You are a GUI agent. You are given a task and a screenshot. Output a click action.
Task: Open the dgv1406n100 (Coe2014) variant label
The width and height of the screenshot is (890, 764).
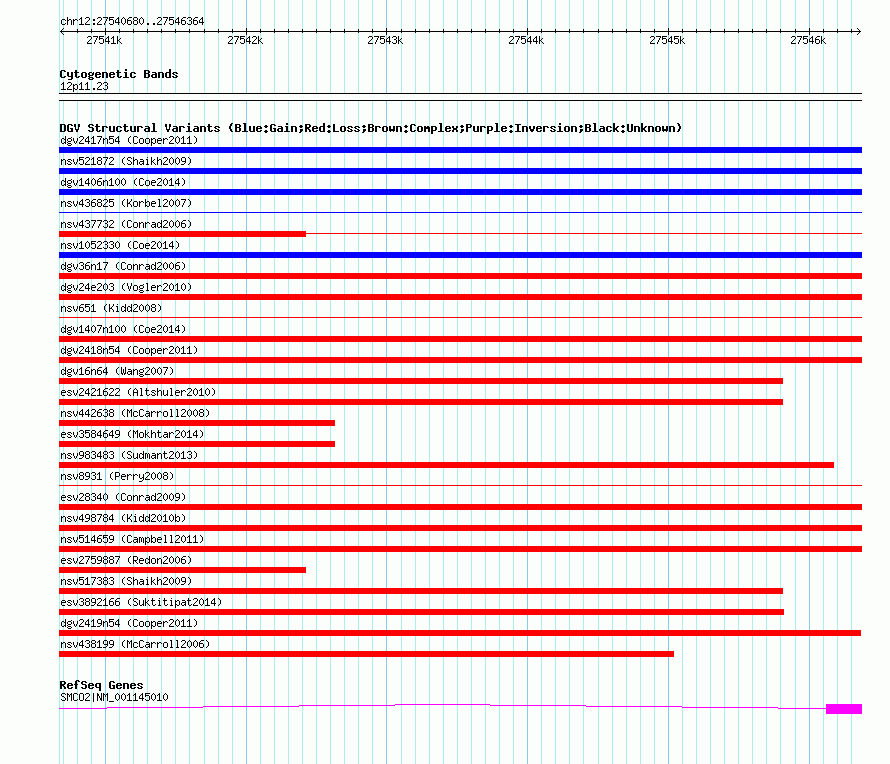[123, 182]
